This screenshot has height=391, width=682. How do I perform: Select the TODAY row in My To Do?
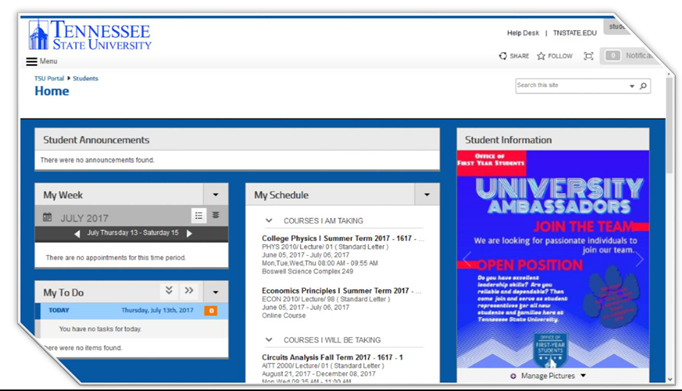pyautogui.click(x=132, y=311)
